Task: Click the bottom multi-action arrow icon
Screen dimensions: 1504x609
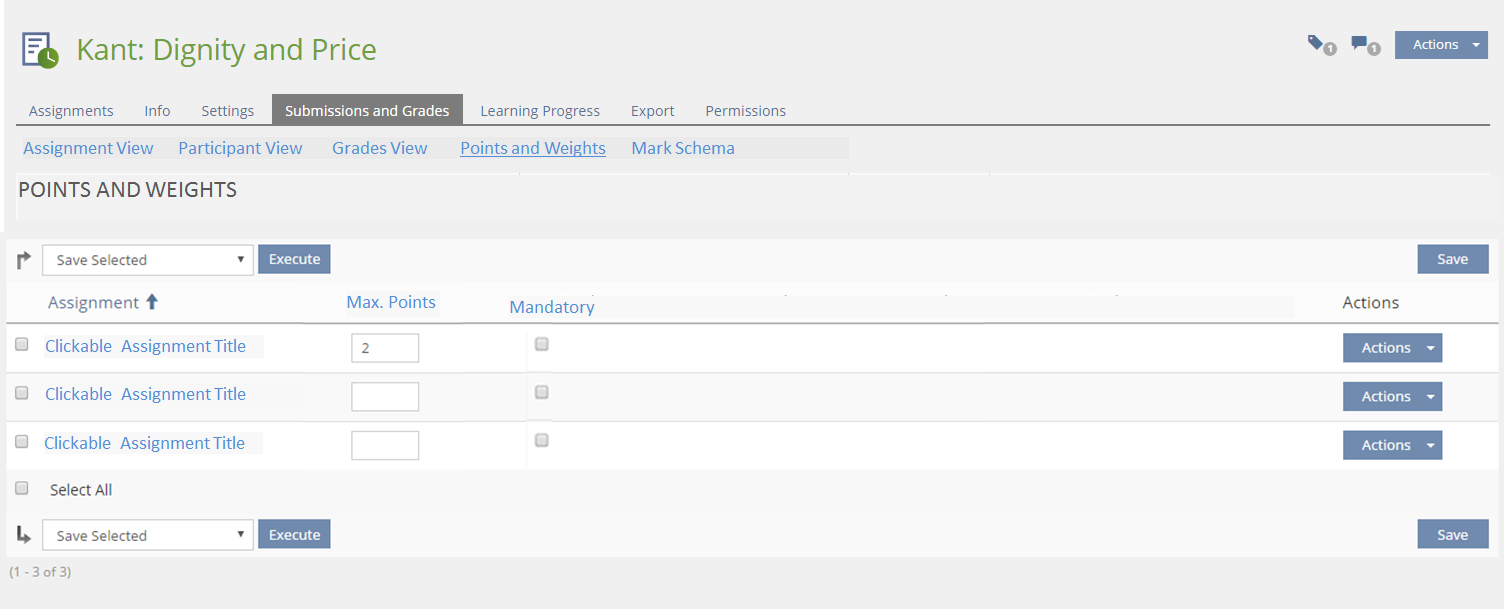Action: click(24, 535)
